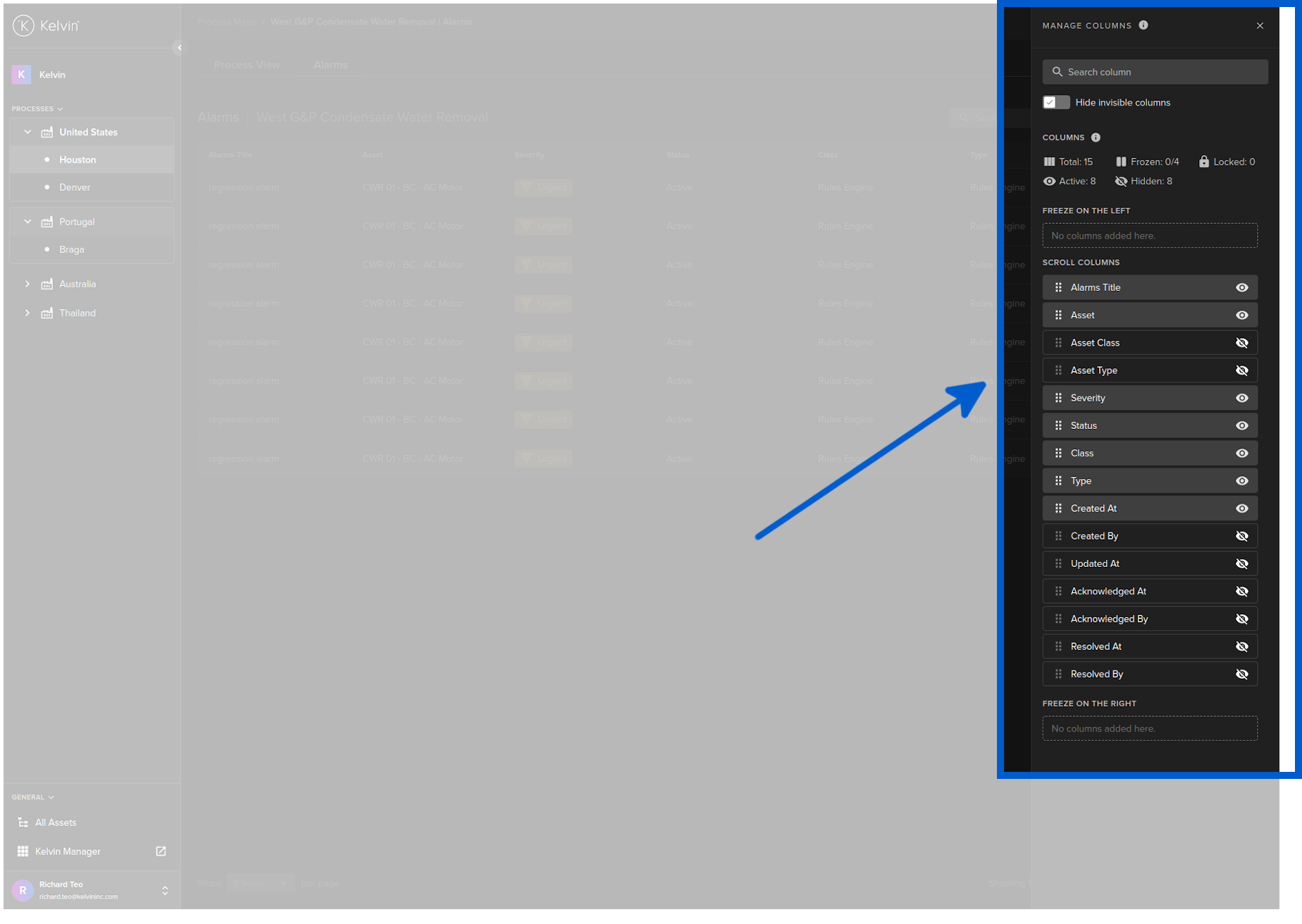Disable Hide invisible columns toggle

1055,102
